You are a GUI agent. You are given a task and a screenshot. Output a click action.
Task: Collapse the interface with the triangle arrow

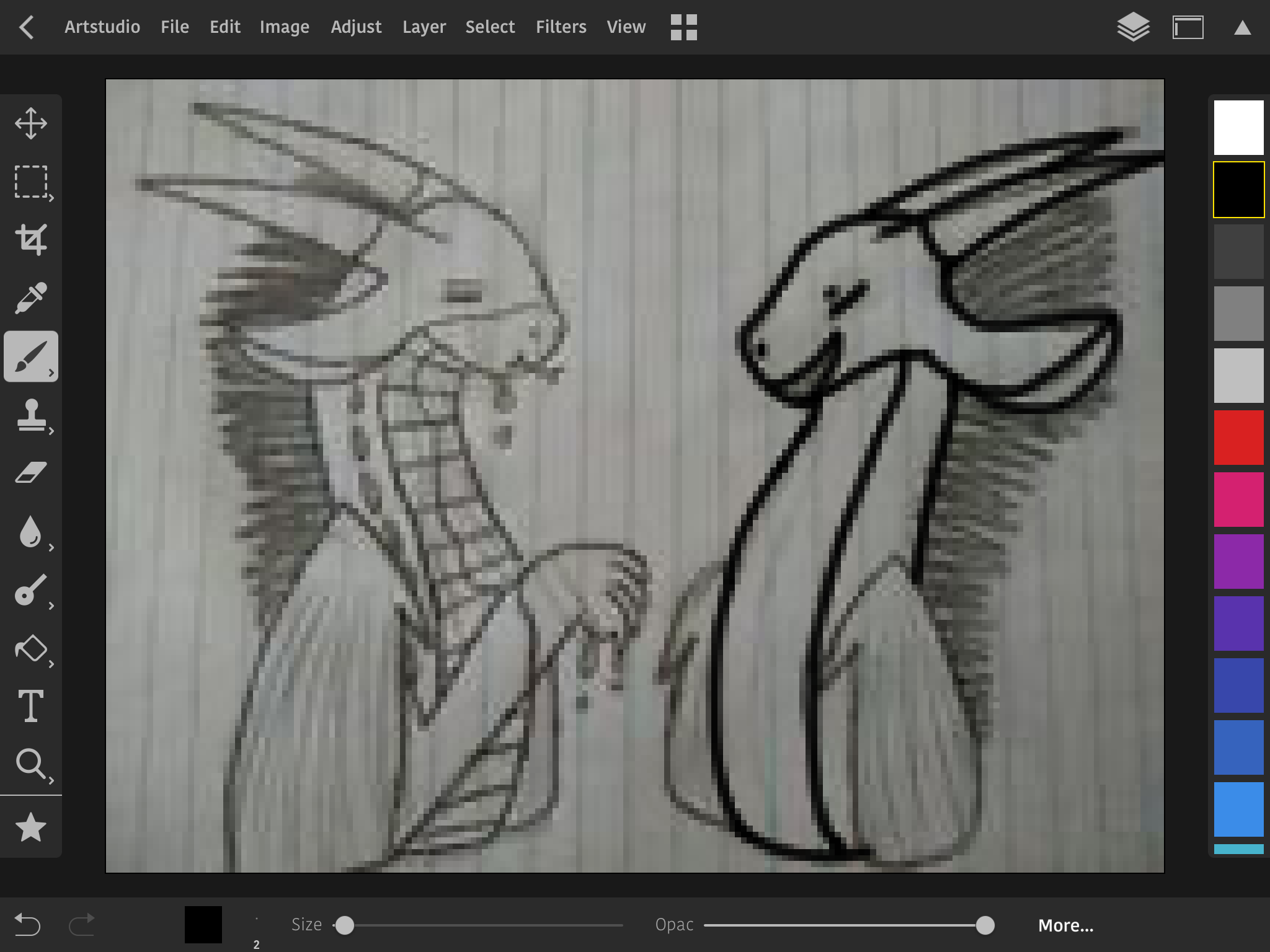(x=1242, y=28)
